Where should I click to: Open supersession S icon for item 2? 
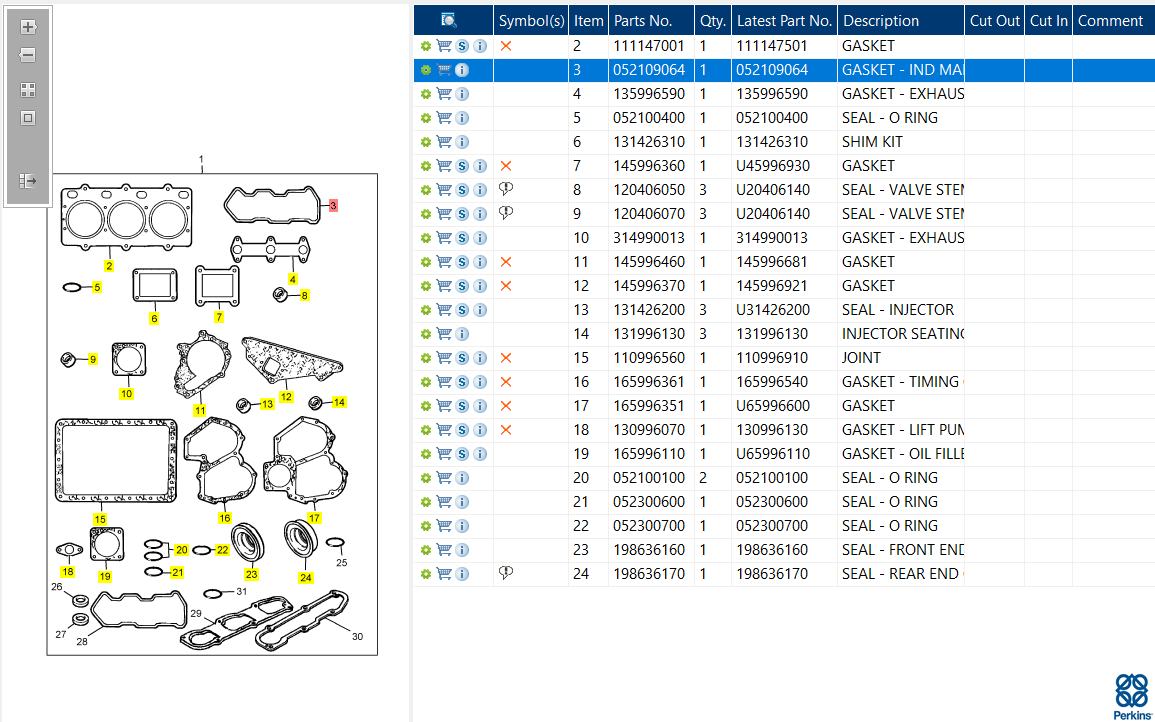[462, 46]
